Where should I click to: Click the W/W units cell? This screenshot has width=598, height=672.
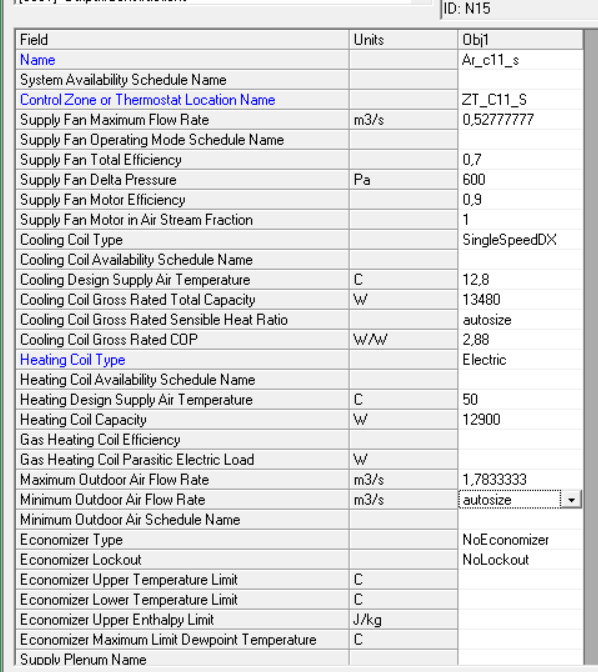[x=403, y=340]
